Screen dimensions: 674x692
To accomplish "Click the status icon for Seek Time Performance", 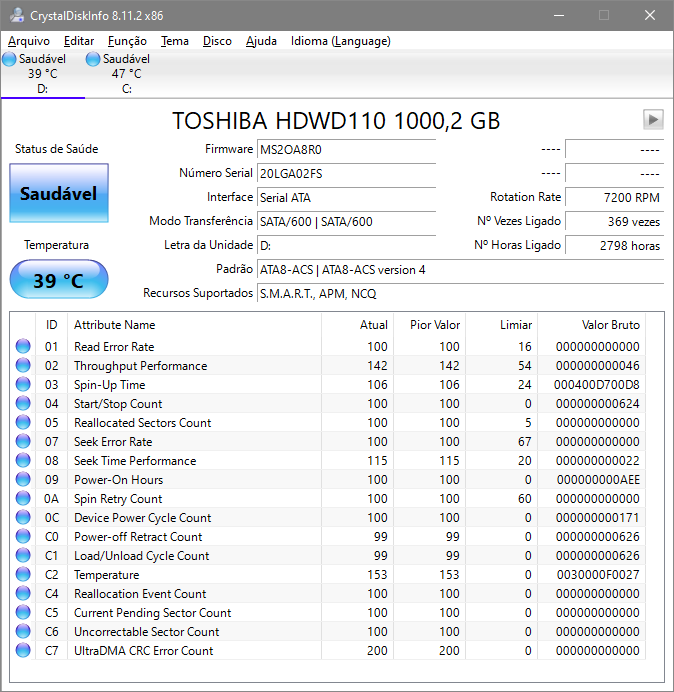I will [x=23, y=460].
